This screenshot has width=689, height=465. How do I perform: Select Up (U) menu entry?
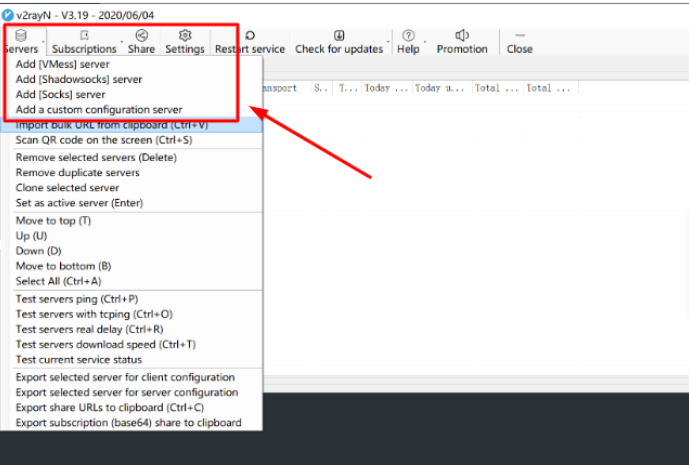click(x=132, y=236)
